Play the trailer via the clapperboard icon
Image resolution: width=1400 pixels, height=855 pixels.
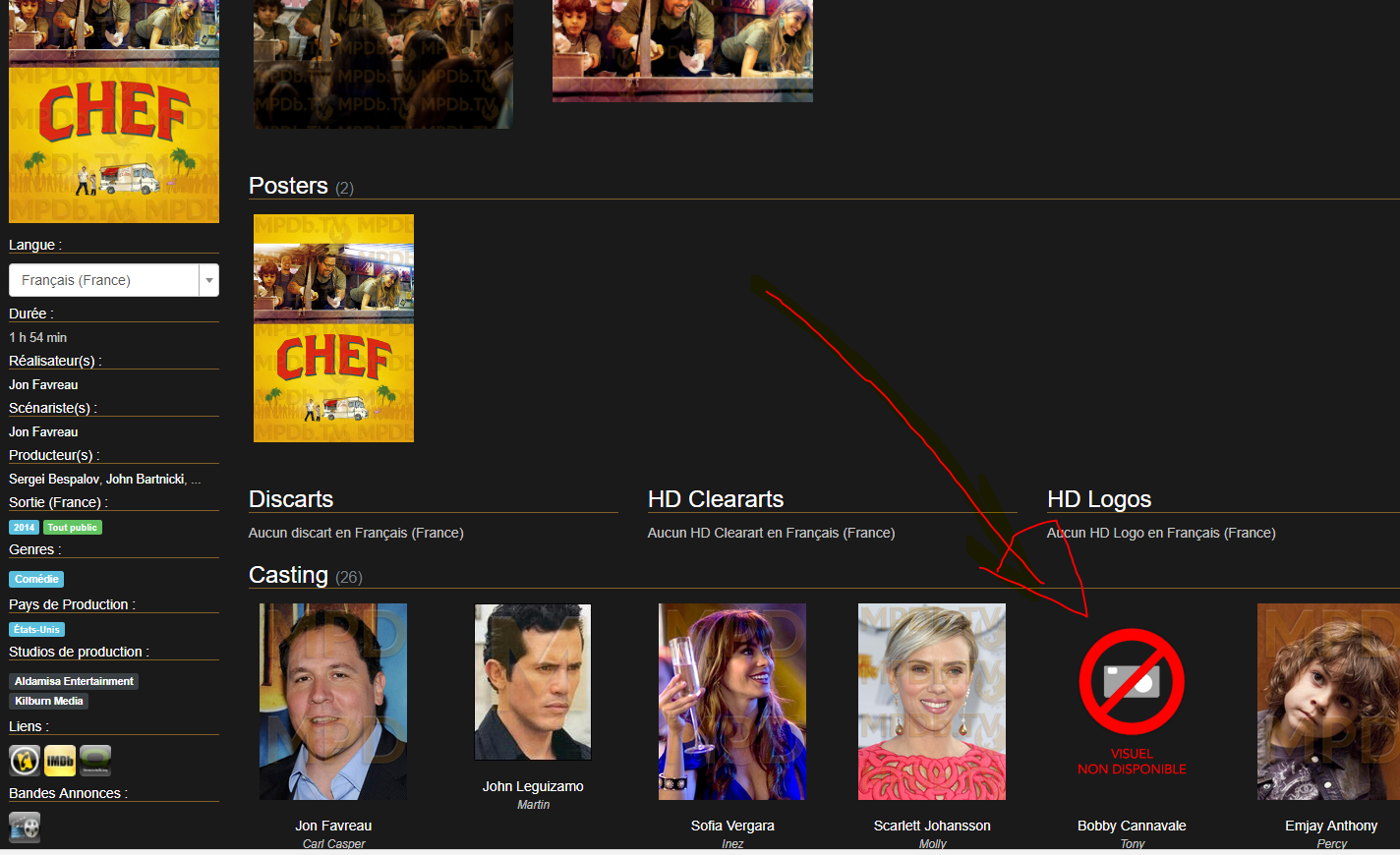tap(25, 827)
